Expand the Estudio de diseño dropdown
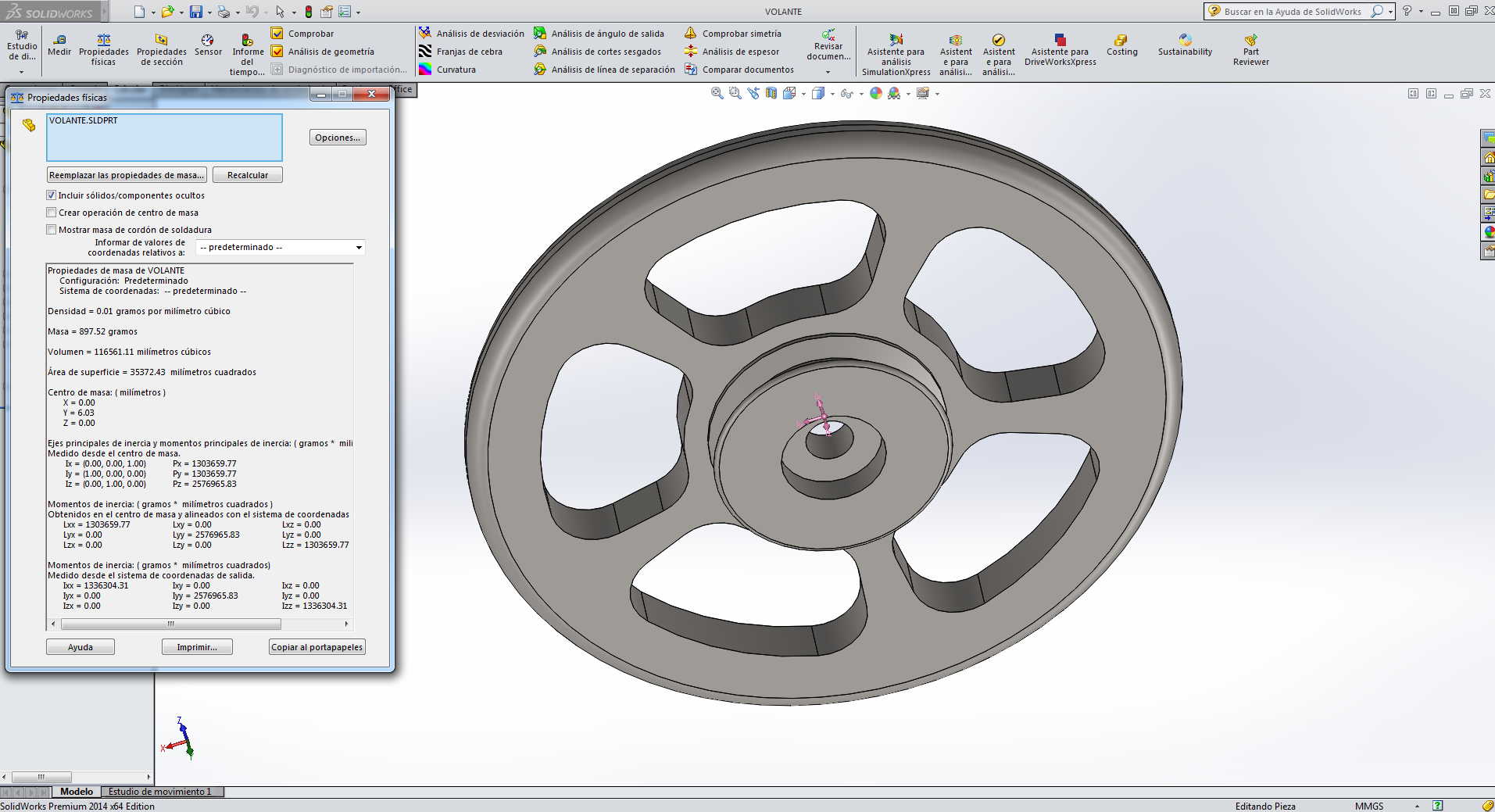The width and height of the screenshot is (1495, 812). [22, 72]
